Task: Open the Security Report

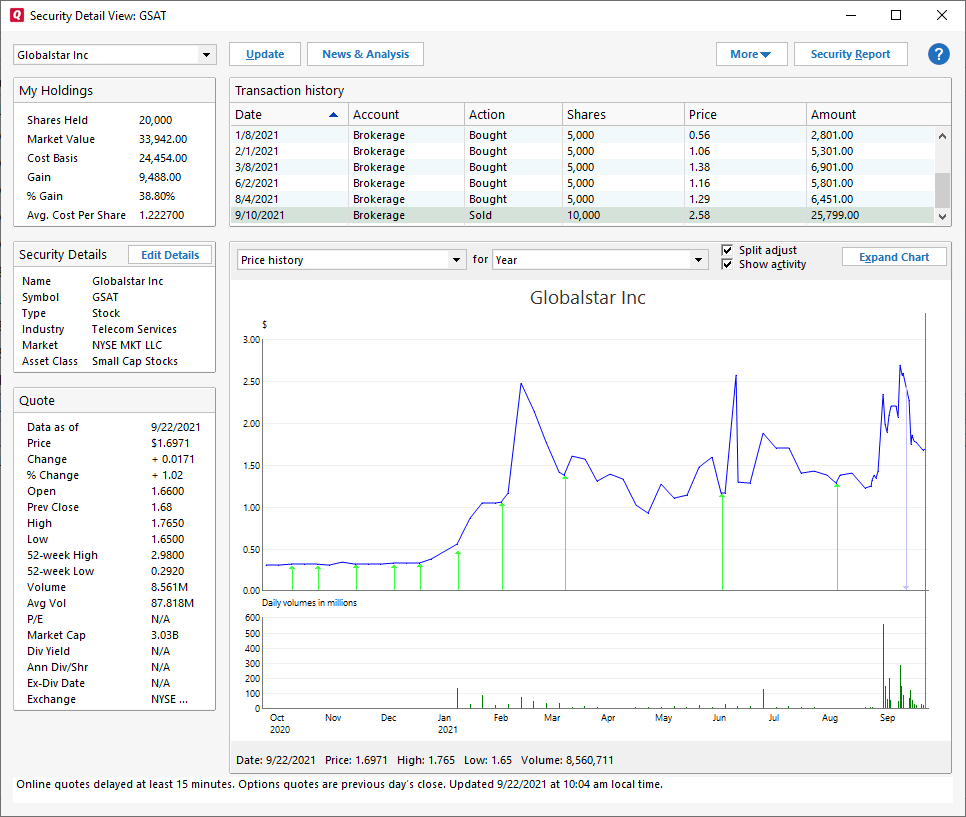Action: pos(850,54)
